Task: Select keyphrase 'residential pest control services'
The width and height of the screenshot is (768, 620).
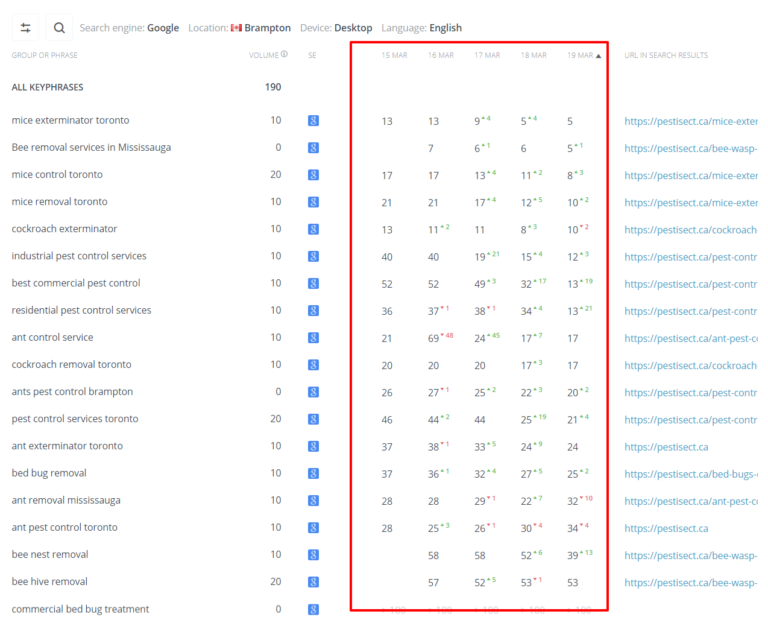Action: [x=81, y=310]
